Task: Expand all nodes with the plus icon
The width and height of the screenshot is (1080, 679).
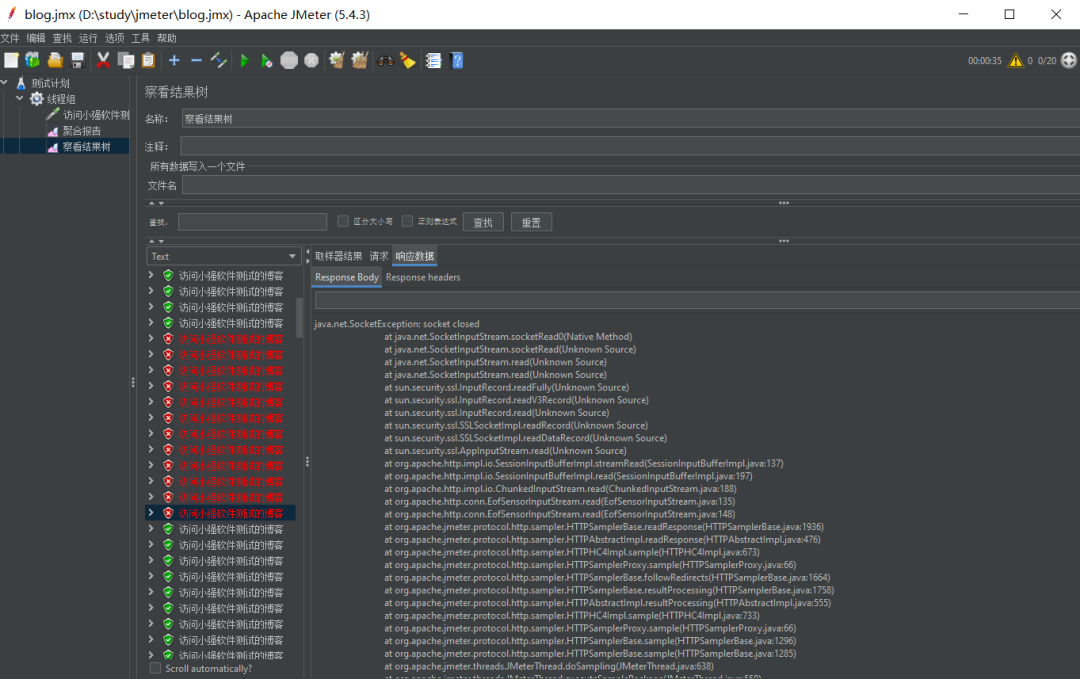Action: pyautogui.click(x=174, y=61)
